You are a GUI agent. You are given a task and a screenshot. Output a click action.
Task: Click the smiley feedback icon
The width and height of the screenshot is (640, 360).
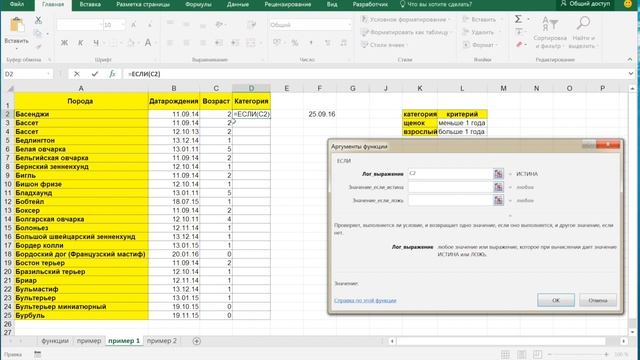(628, 4)
